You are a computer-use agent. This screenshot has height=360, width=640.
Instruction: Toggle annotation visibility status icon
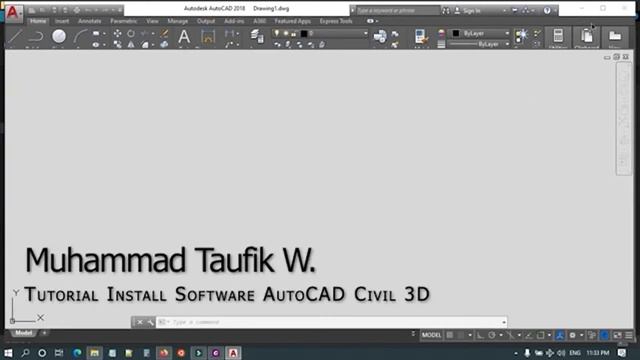point(560,335)
